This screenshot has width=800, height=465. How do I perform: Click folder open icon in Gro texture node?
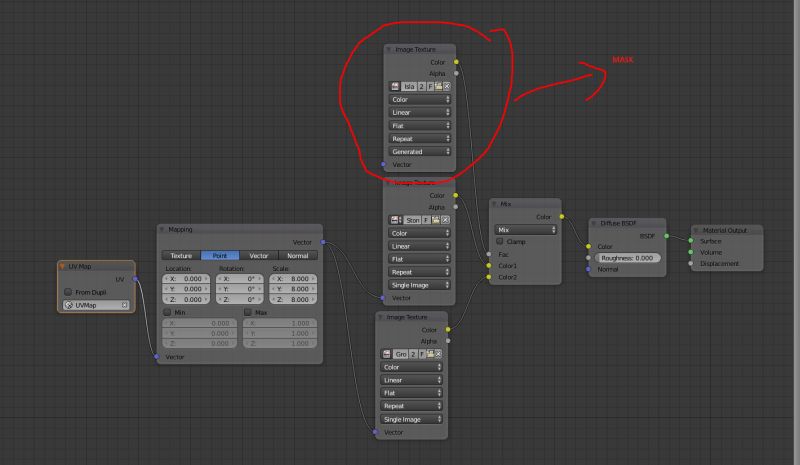coord(430,354)
